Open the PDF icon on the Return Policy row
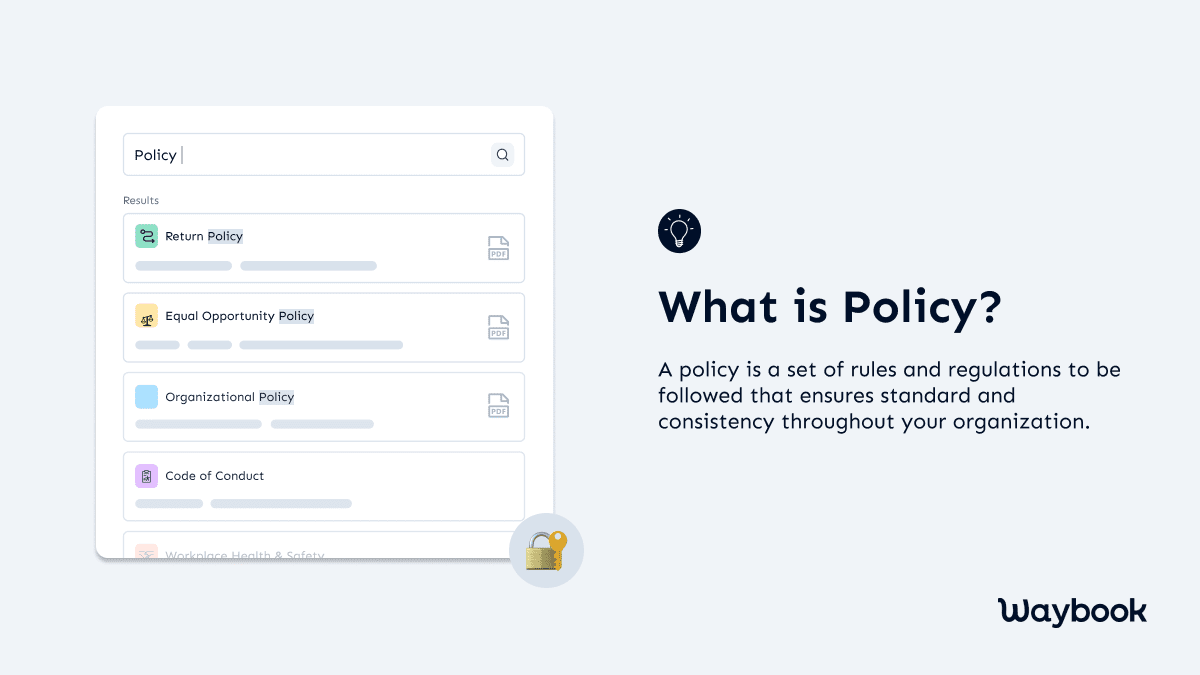 [x=498, y=247]
